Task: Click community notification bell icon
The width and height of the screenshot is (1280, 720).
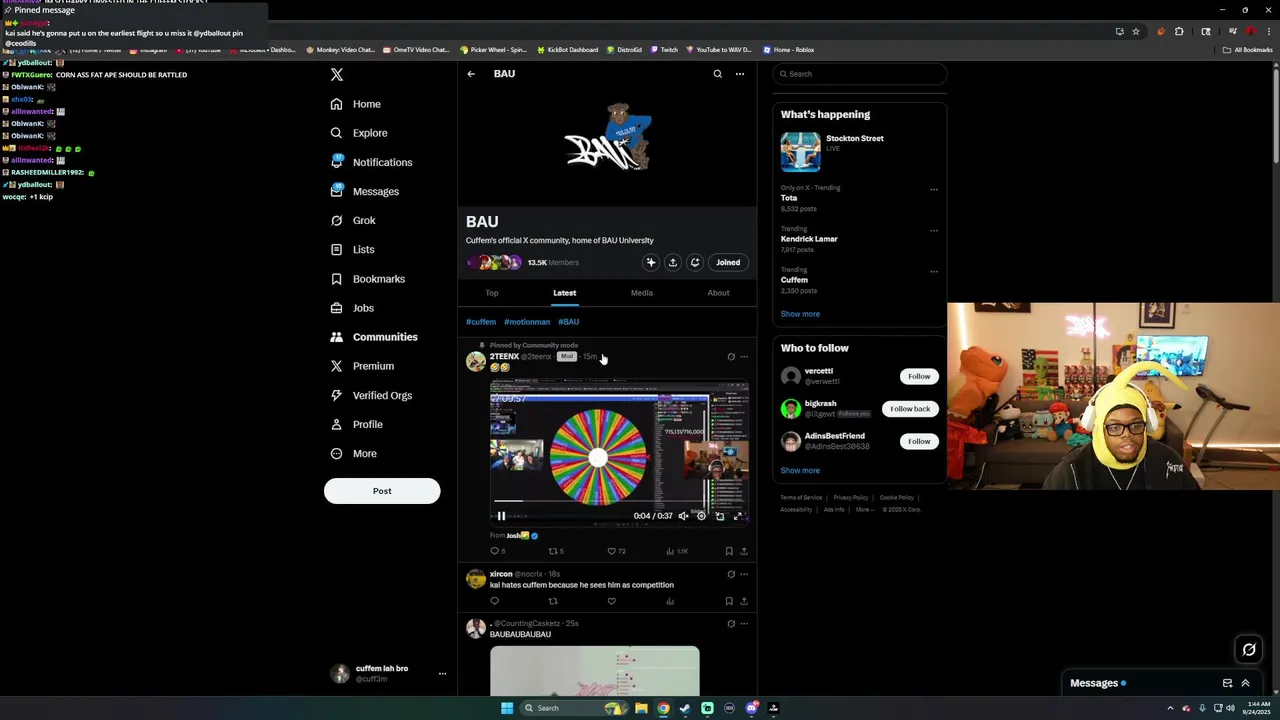Action: pos(695,262)
